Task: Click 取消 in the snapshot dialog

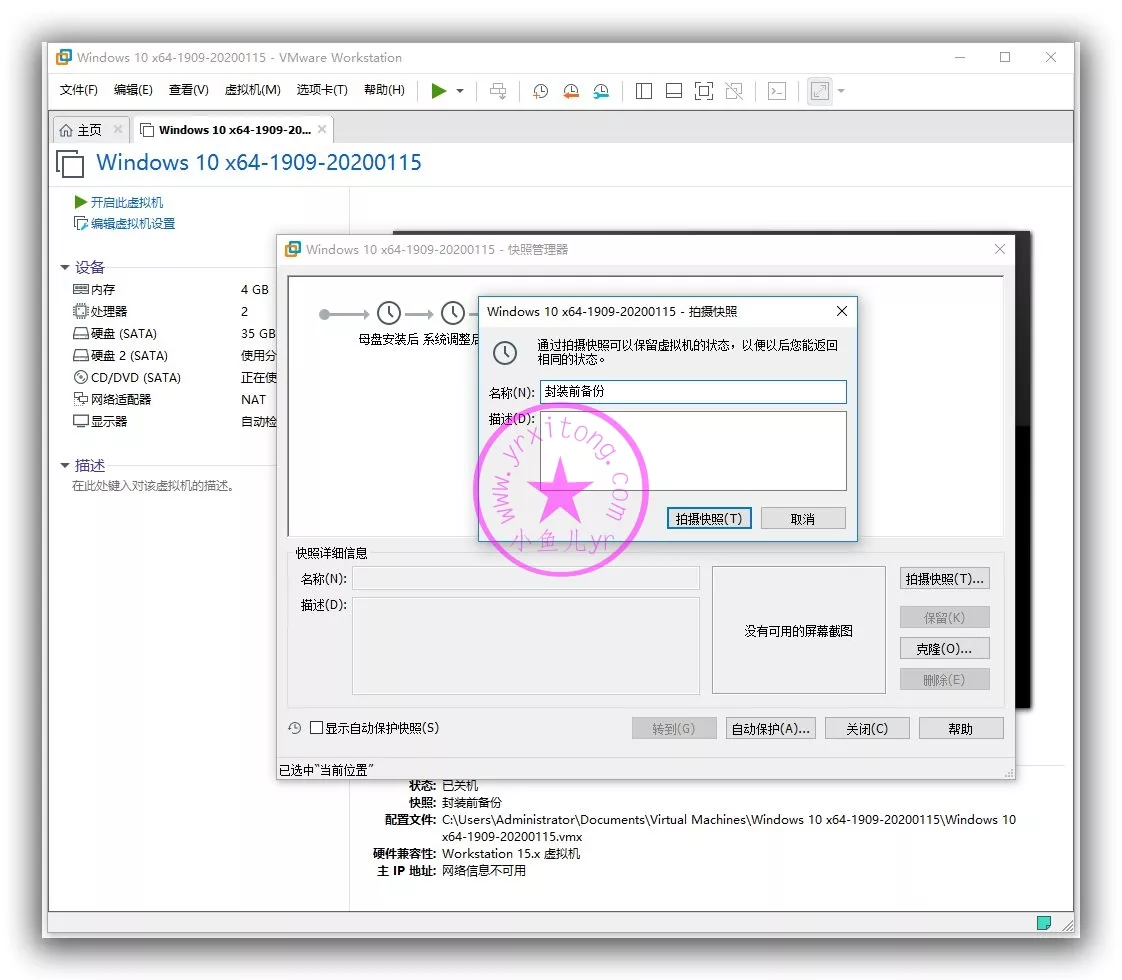Action: coord(802,518)
